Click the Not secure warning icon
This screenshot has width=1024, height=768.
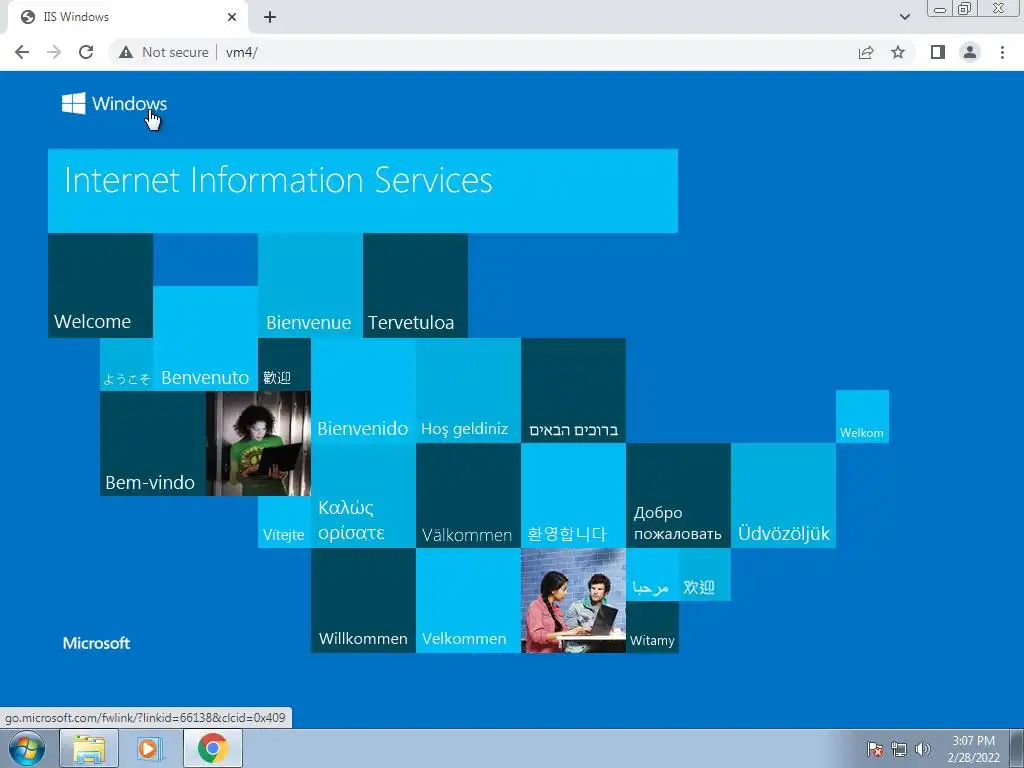126,52
